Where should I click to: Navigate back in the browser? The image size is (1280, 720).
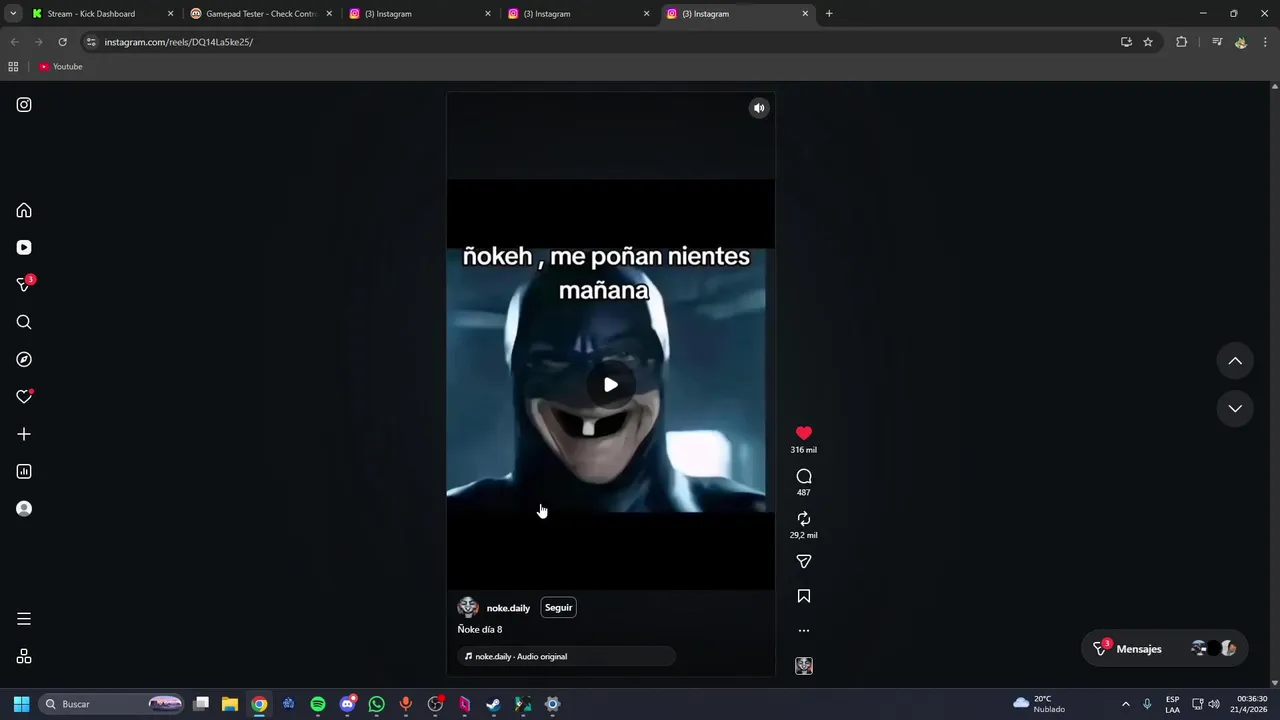click(x=14, y=42)
